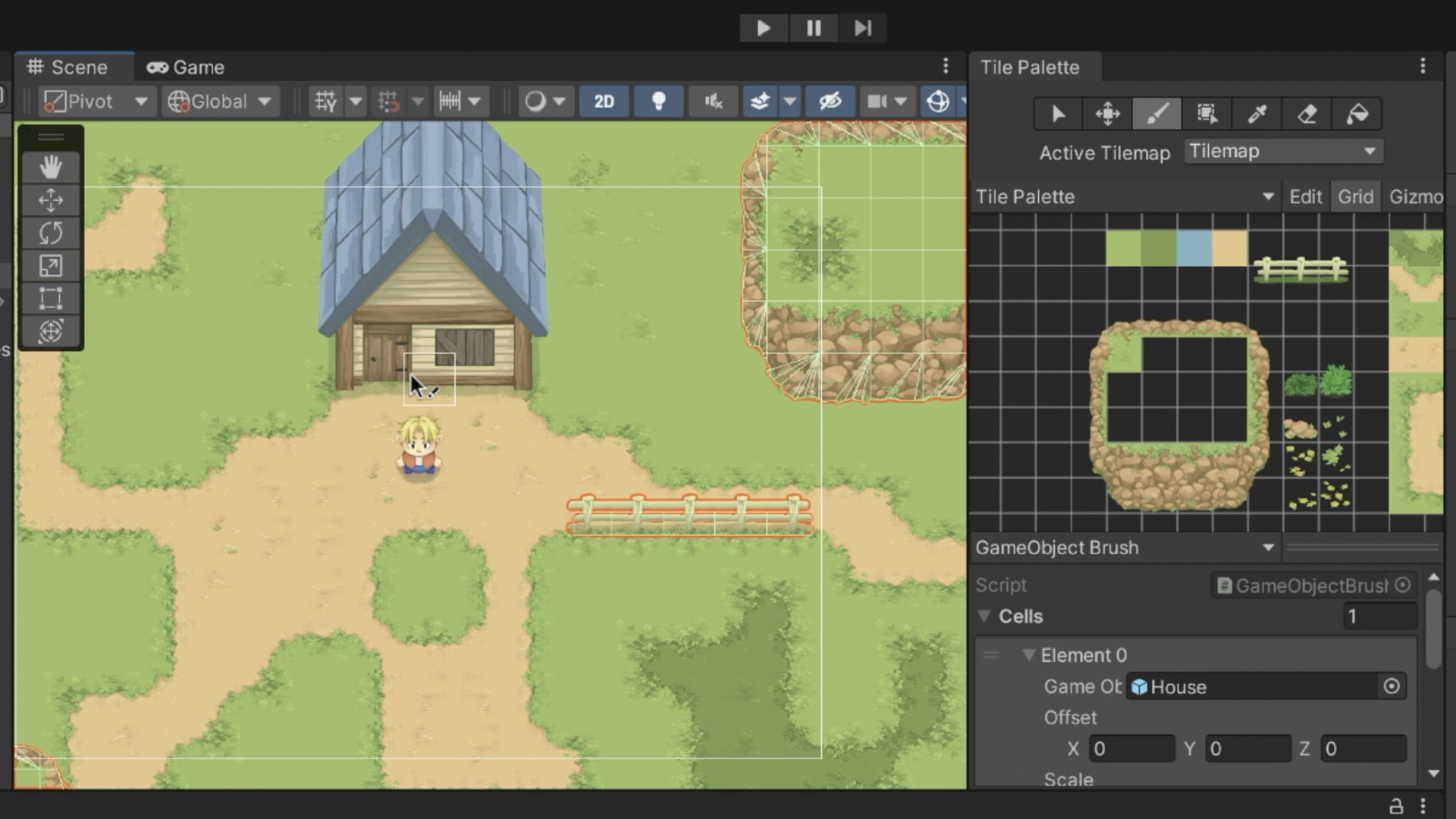This screenshot has width=1456, height=819.
Task: Open the draw mode shading dropdown
Action: coord(545,101)
